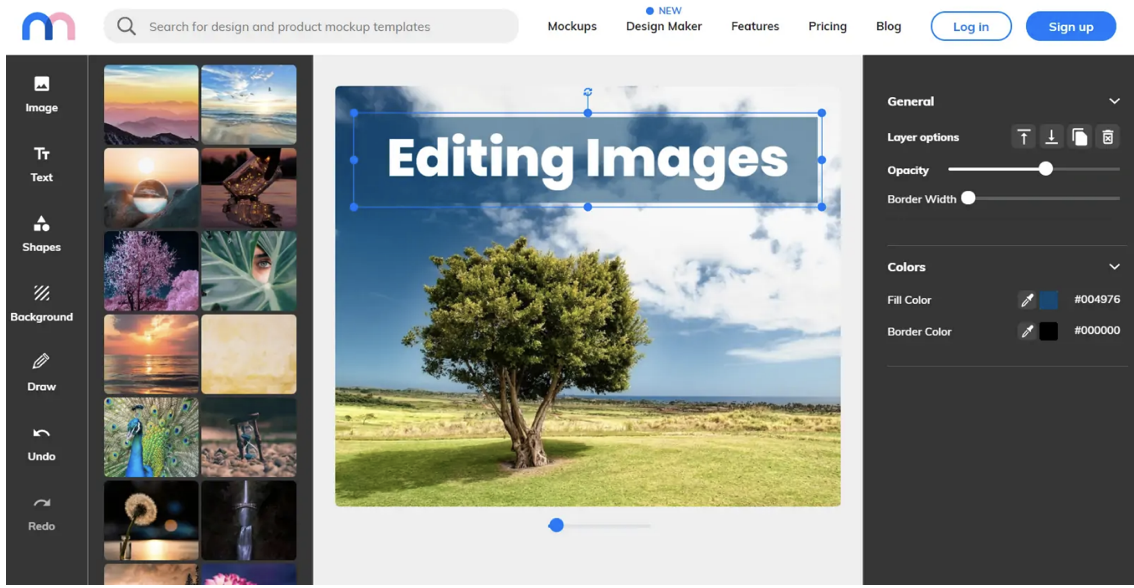This screenshot has height=588, width=1134.
Task: Click the template search field
Action: pyautogui.click(x=311, y=27)
